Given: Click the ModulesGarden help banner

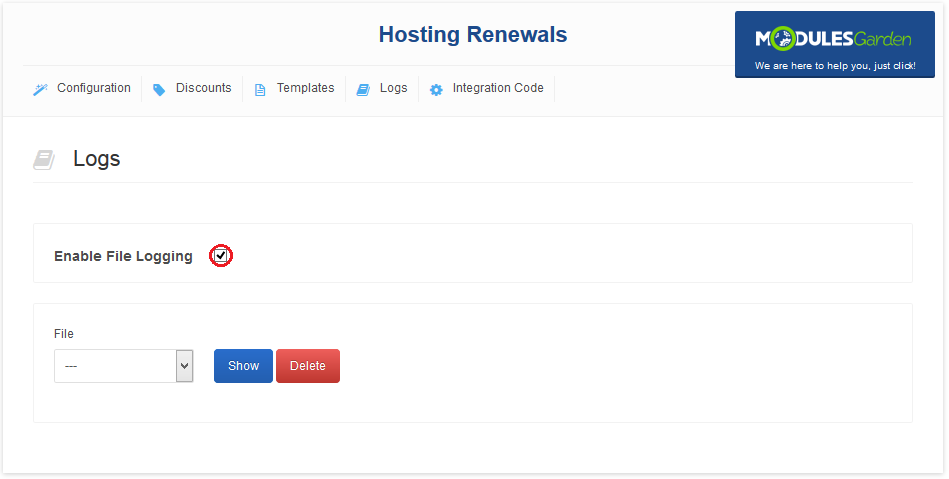Looking at the screenshot, I should point(835,44).
